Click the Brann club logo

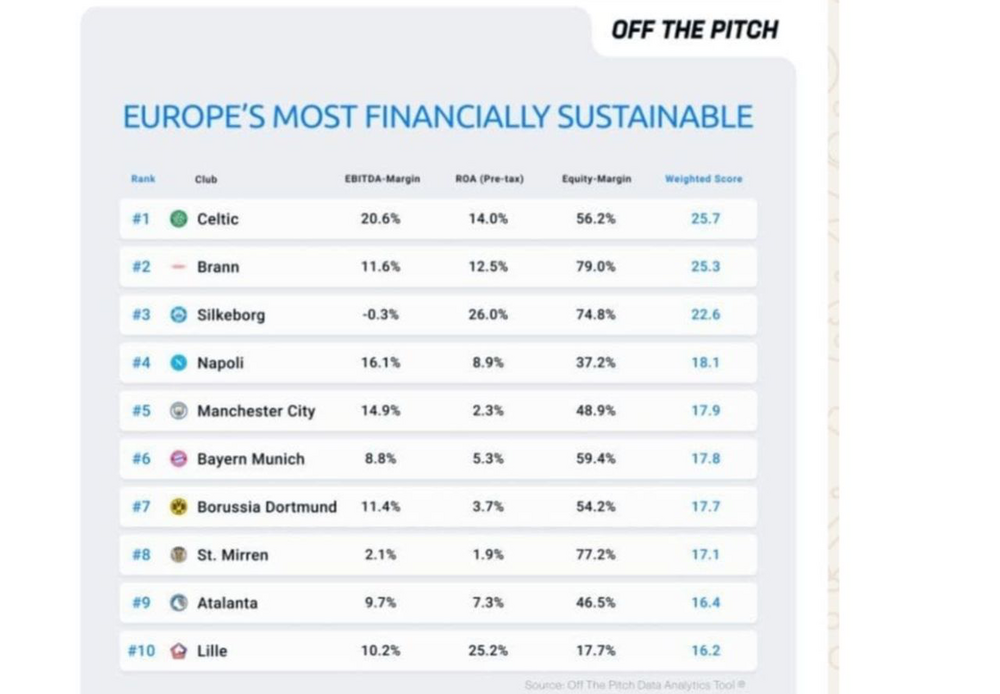[179, 267]
